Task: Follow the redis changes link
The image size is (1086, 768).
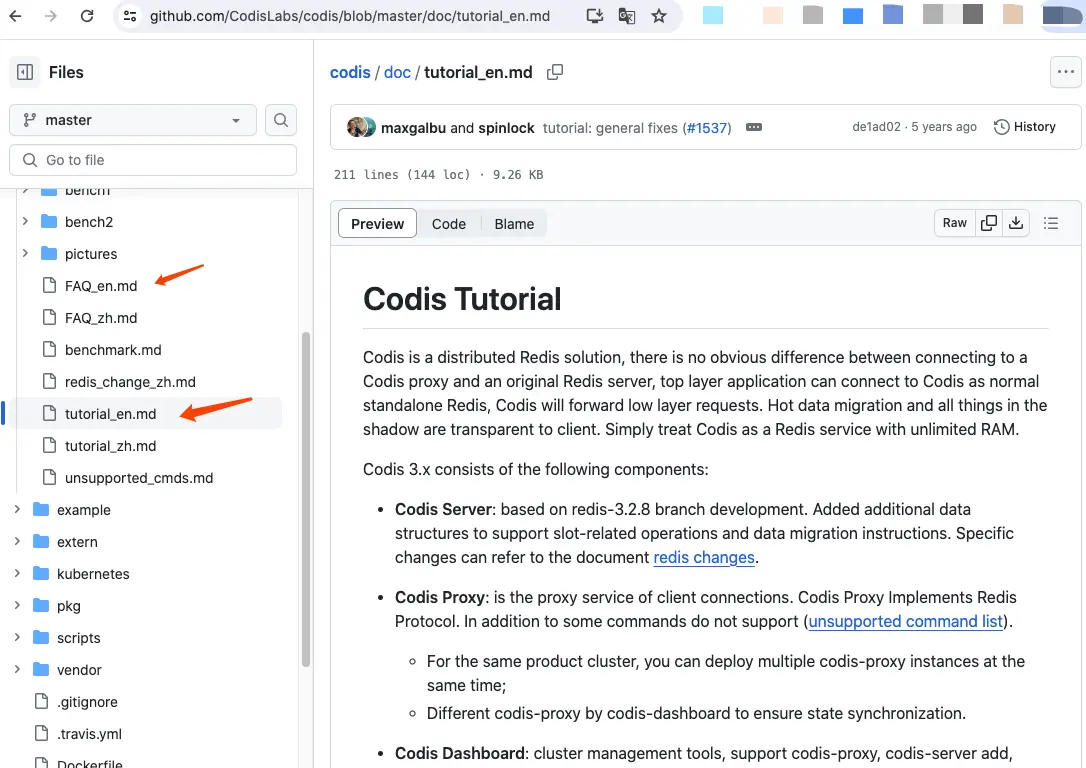Action: (x=704, y=557)
